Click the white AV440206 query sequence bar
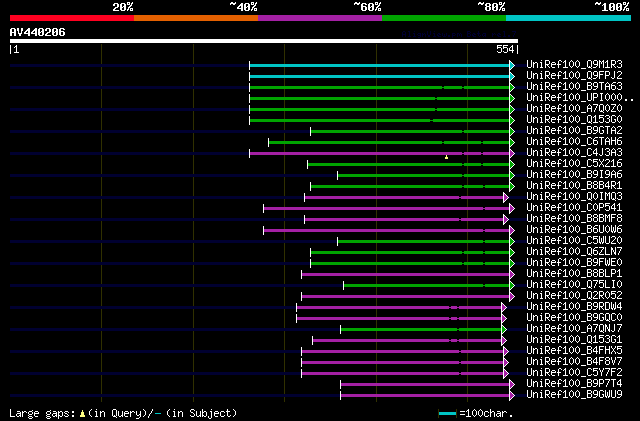 [x=264, y=41]
